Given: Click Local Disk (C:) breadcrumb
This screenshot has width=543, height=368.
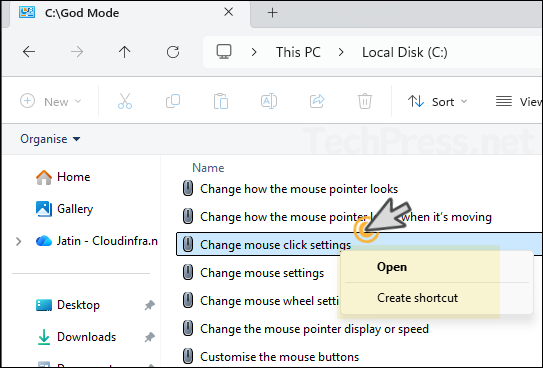Looking at the screenshot, I should pos(405,52).
